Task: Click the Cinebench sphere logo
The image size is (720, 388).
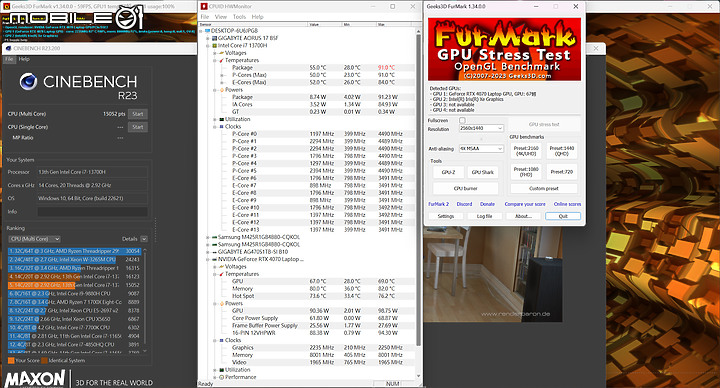Action: (x=28, y=82)
